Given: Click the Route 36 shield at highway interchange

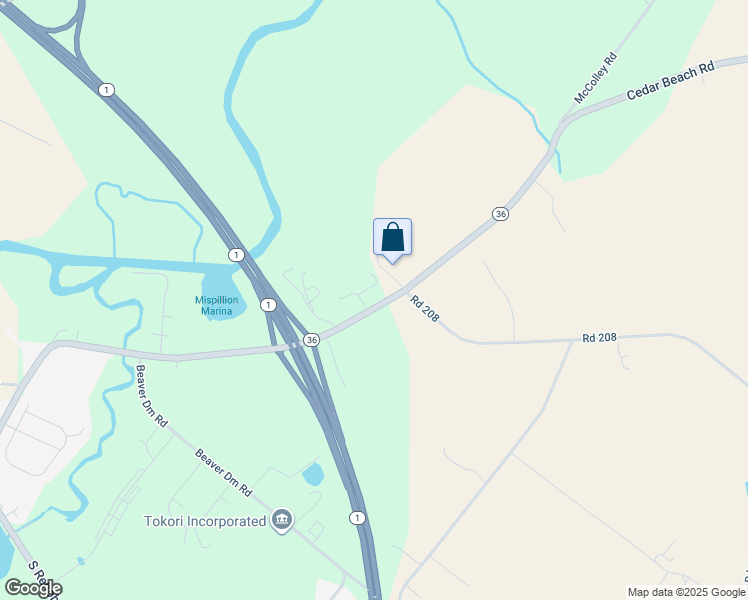Looking at the screenshot, I should [312, 340].
